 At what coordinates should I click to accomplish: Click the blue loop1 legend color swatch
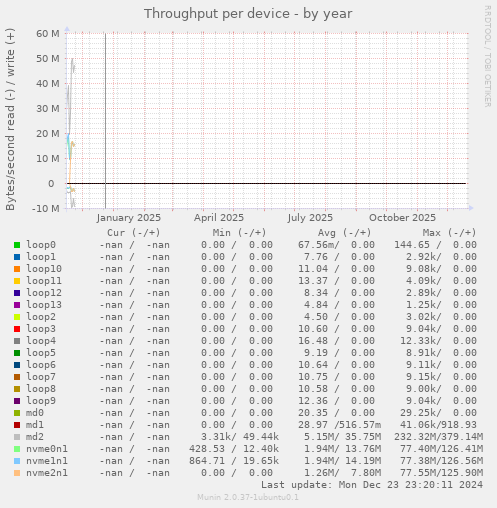point(17,257)
